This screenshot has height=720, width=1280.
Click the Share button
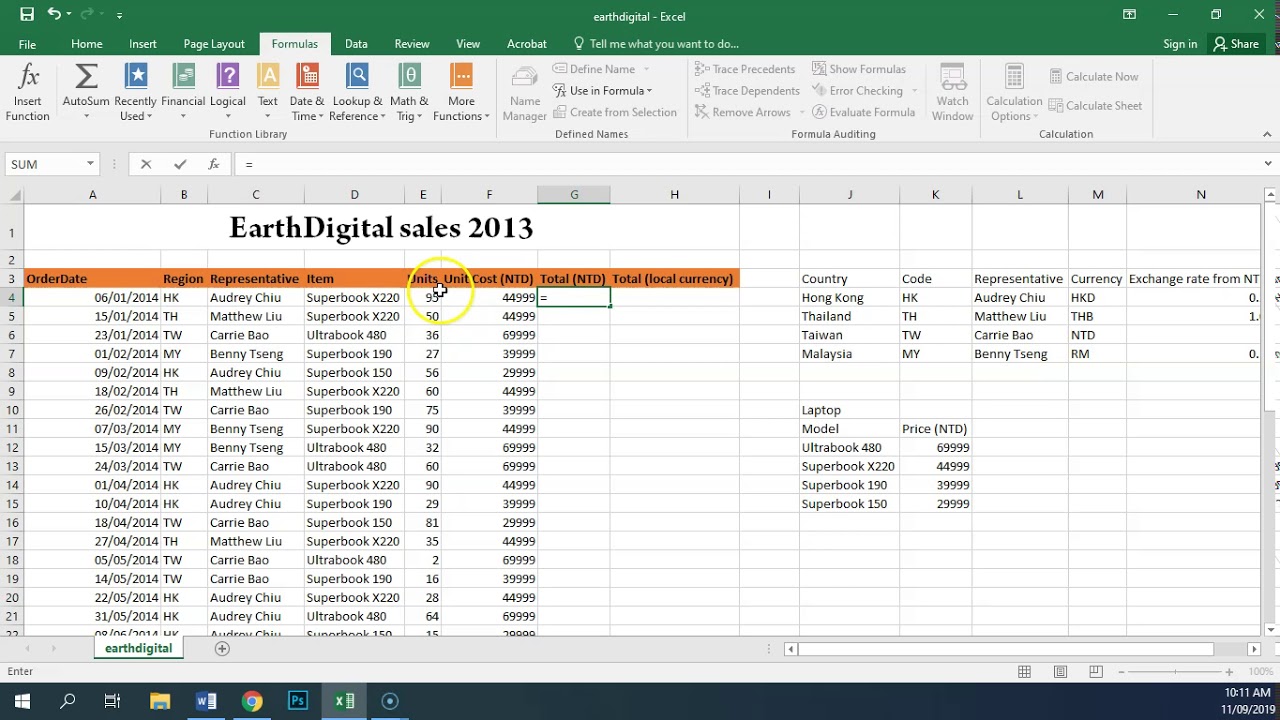click(1235, 44)
